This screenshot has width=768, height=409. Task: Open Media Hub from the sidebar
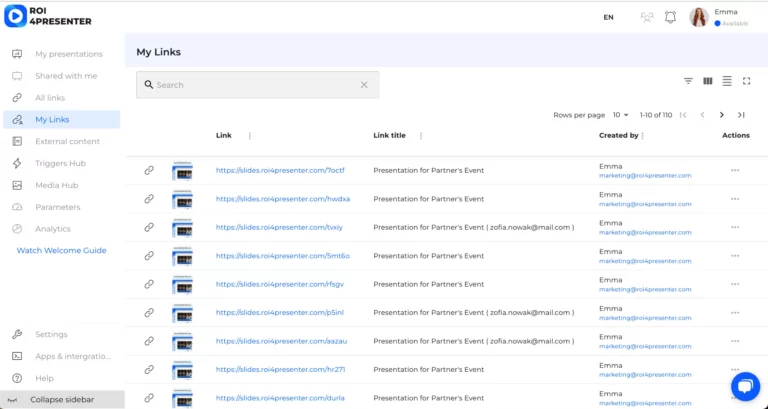coord(56,185)
